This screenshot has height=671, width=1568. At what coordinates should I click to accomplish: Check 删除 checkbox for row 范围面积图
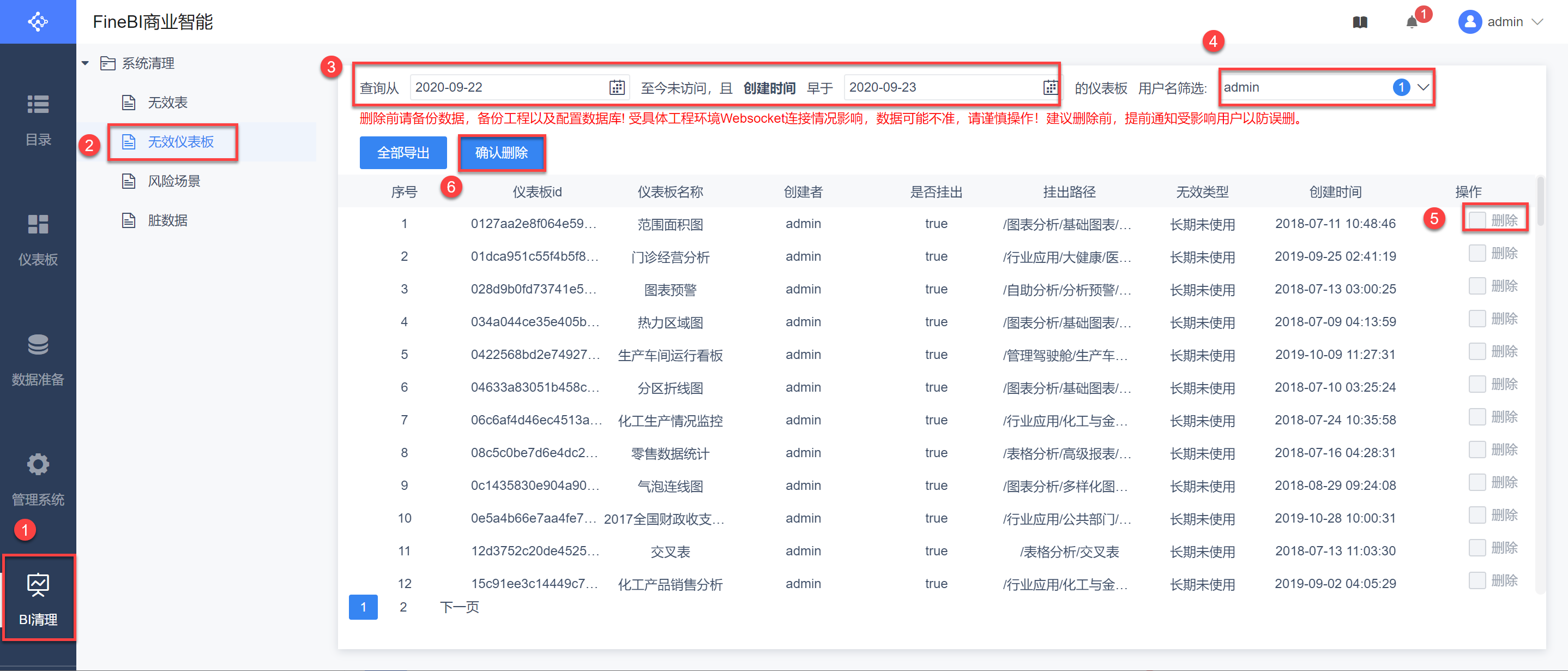(x=1477, y=220)
